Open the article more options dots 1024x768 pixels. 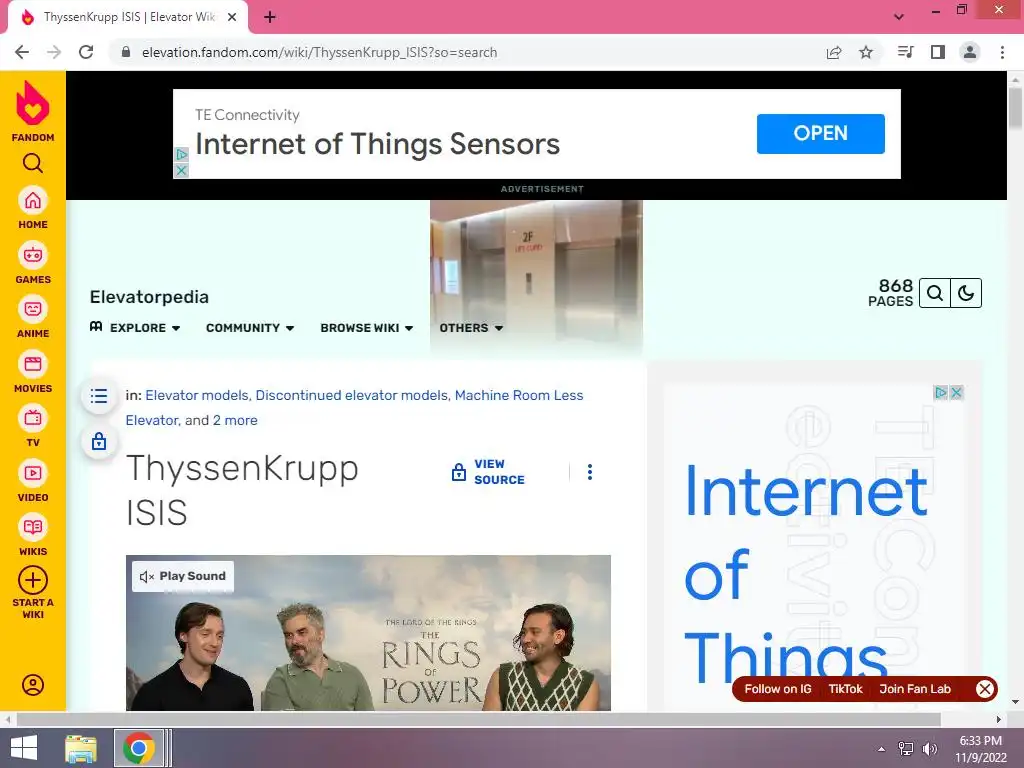tap(590, 472)
